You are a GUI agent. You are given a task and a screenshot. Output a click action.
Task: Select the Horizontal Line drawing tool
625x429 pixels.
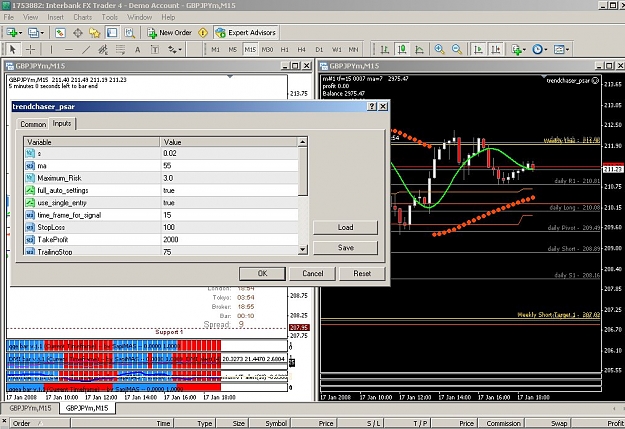[x=69, y=49]
